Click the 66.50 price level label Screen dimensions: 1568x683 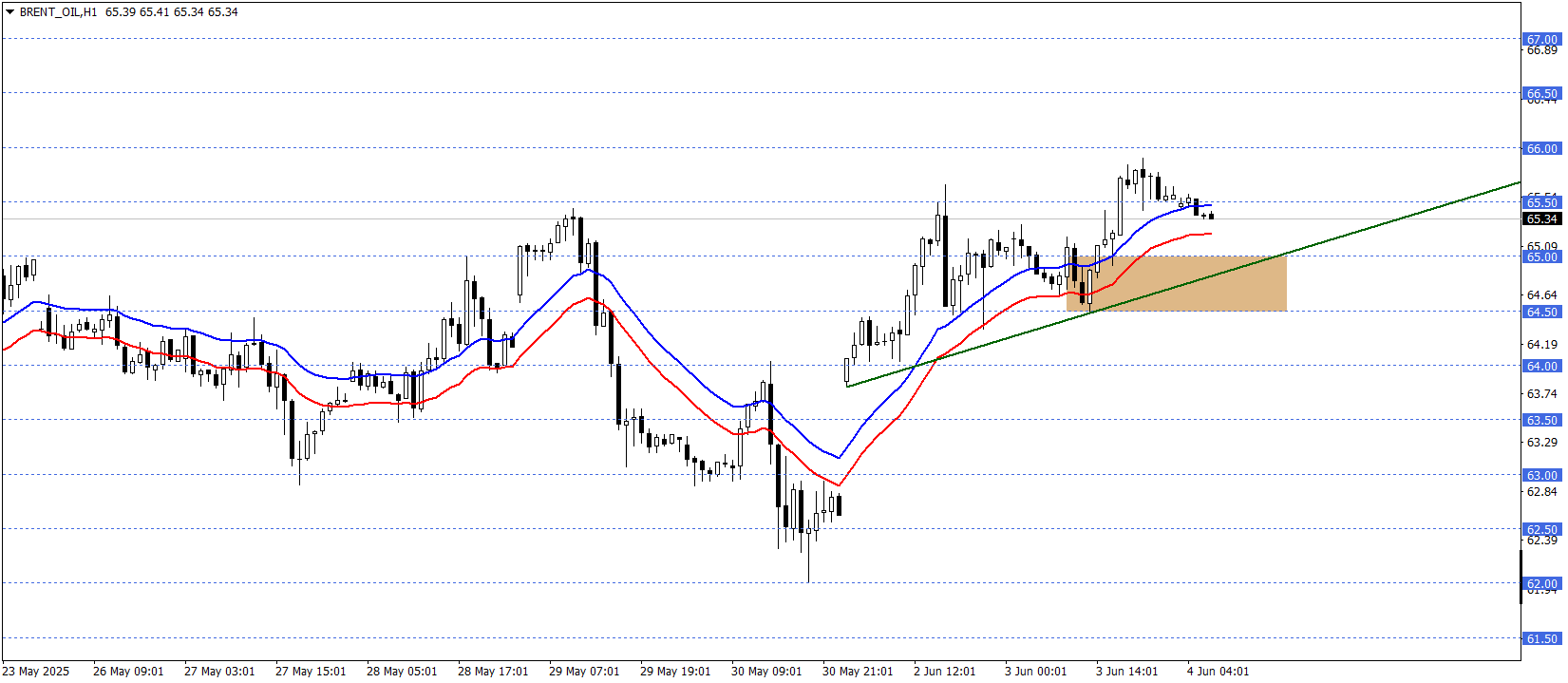coord(1542,94)
